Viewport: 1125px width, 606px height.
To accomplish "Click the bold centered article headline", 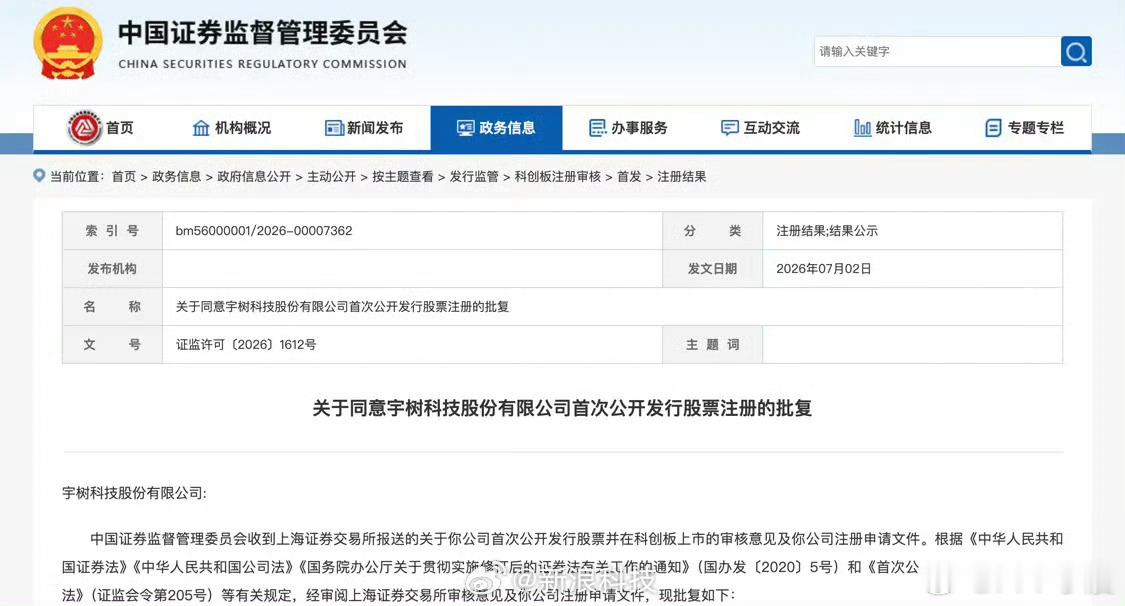I will (x=562, y=408).
